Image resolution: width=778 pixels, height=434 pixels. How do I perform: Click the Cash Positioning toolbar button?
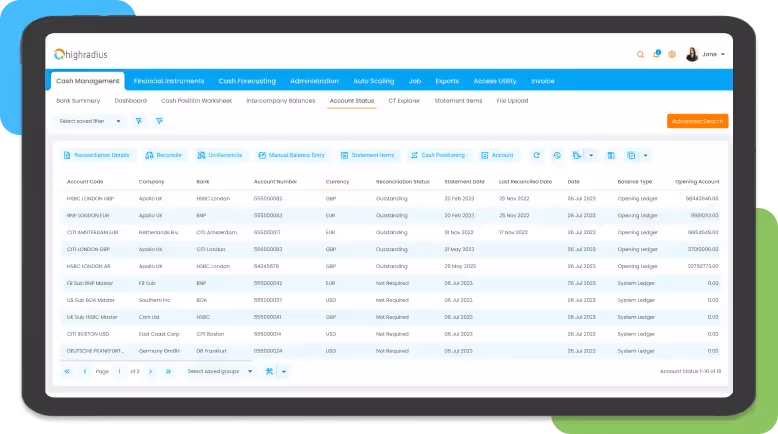439,155
